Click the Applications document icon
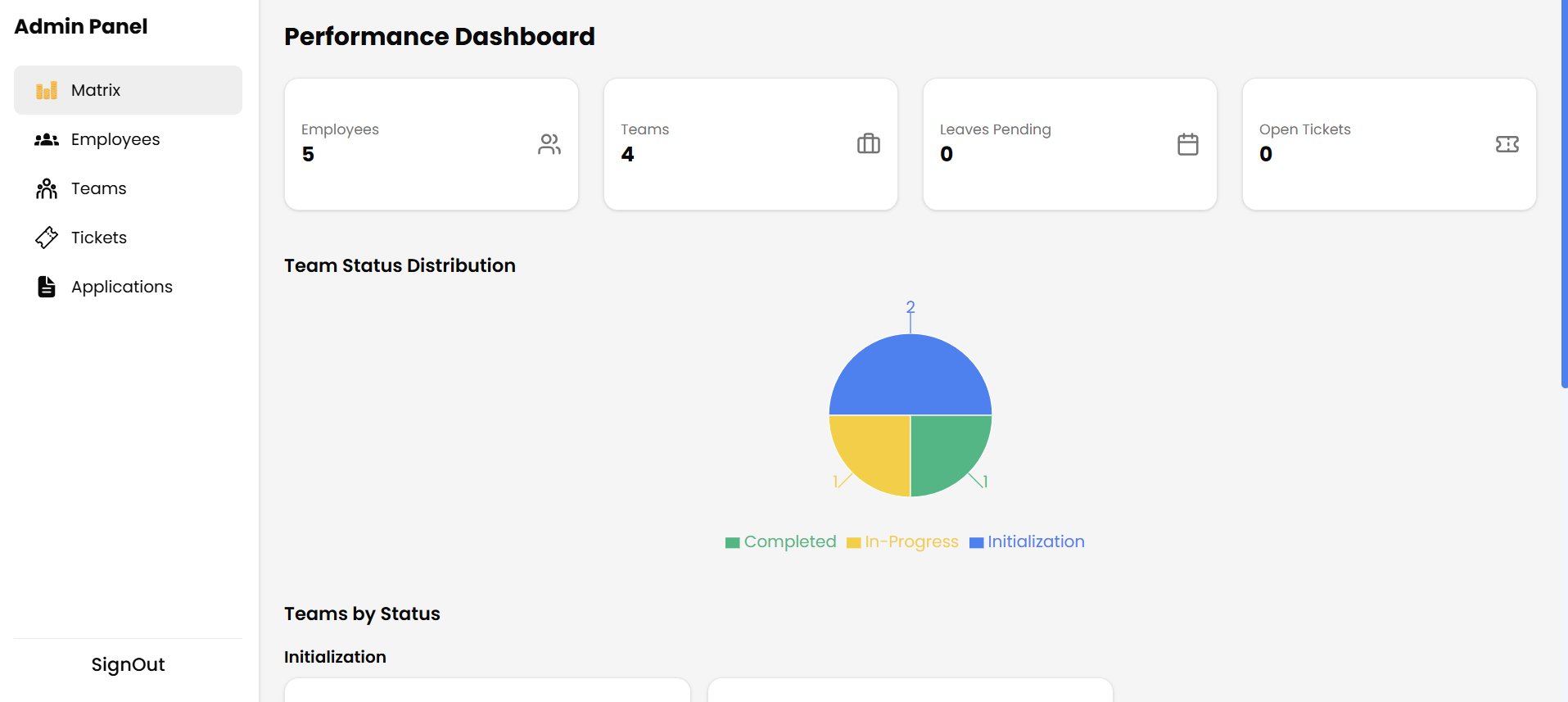This screenshot has height=702, width=1568. pos(47,287)
